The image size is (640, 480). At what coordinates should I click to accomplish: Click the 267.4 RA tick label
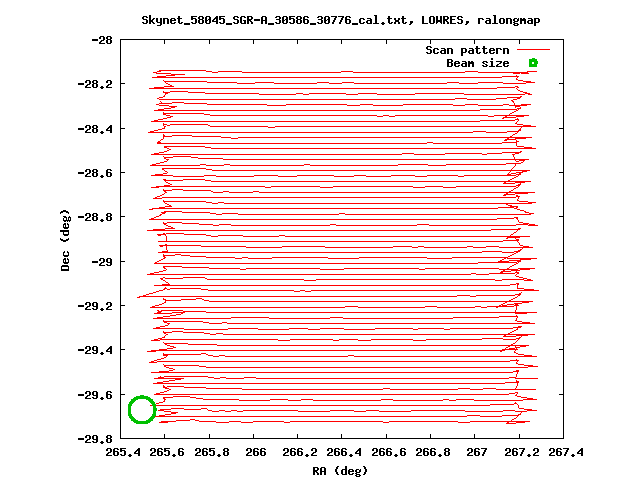click(x=566, y=452)
